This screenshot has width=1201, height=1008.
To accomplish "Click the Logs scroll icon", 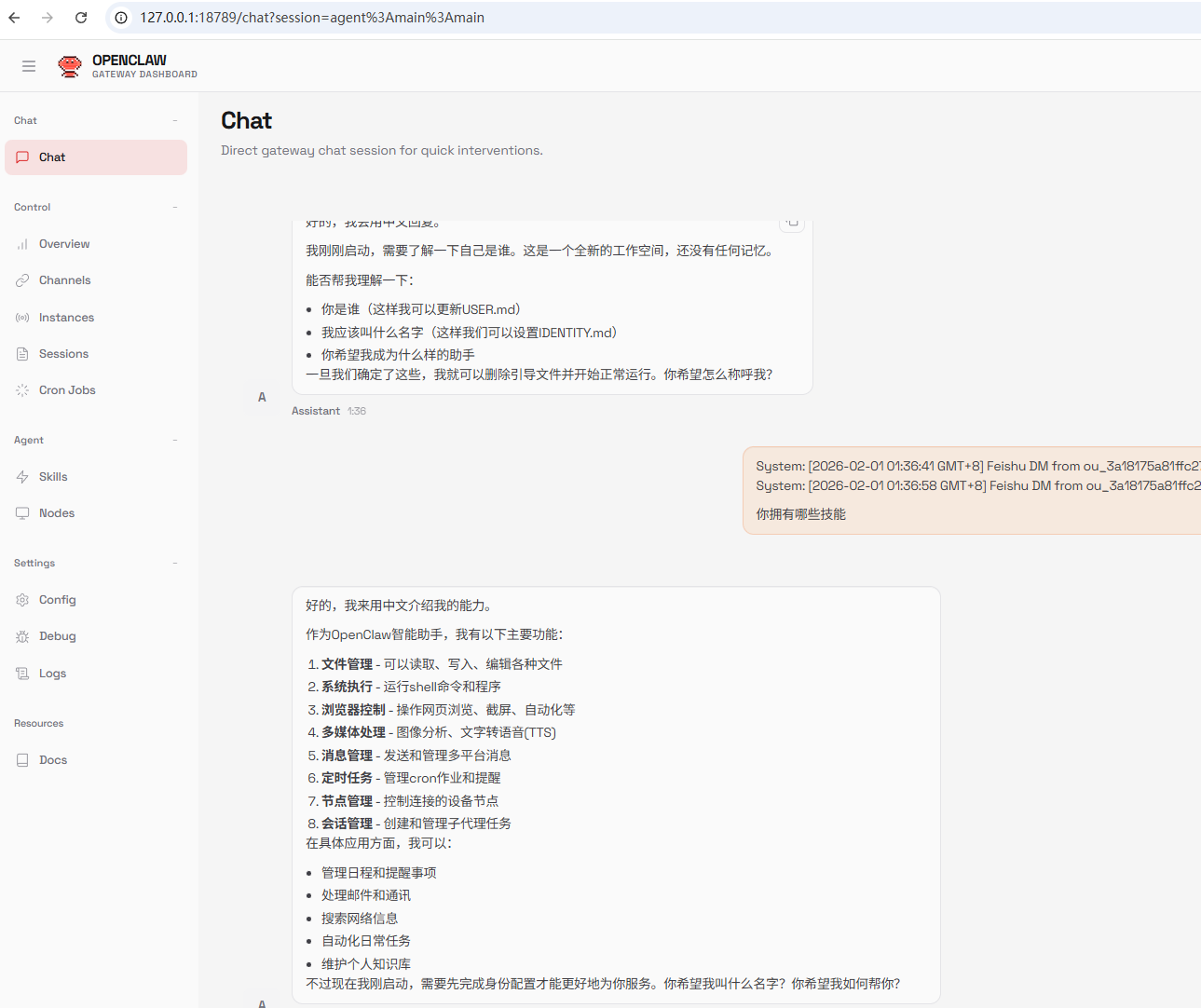I will point(22,674).
